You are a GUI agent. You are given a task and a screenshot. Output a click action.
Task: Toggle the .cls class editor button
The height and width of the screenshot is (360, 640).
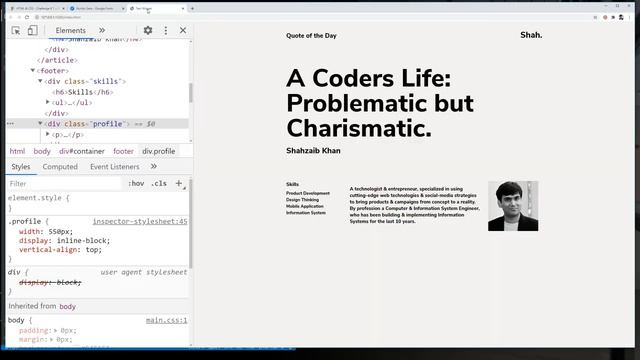[x=159, y=184]
